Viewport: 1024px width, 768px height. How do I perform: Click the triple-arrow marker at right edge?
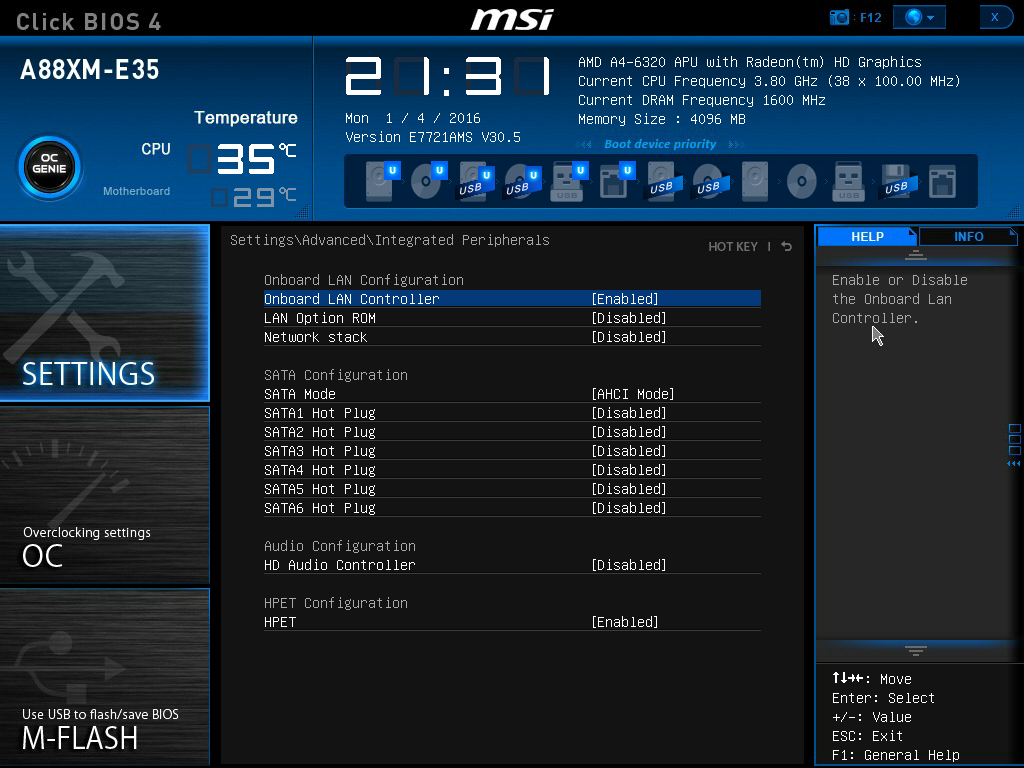point(1014,464)
